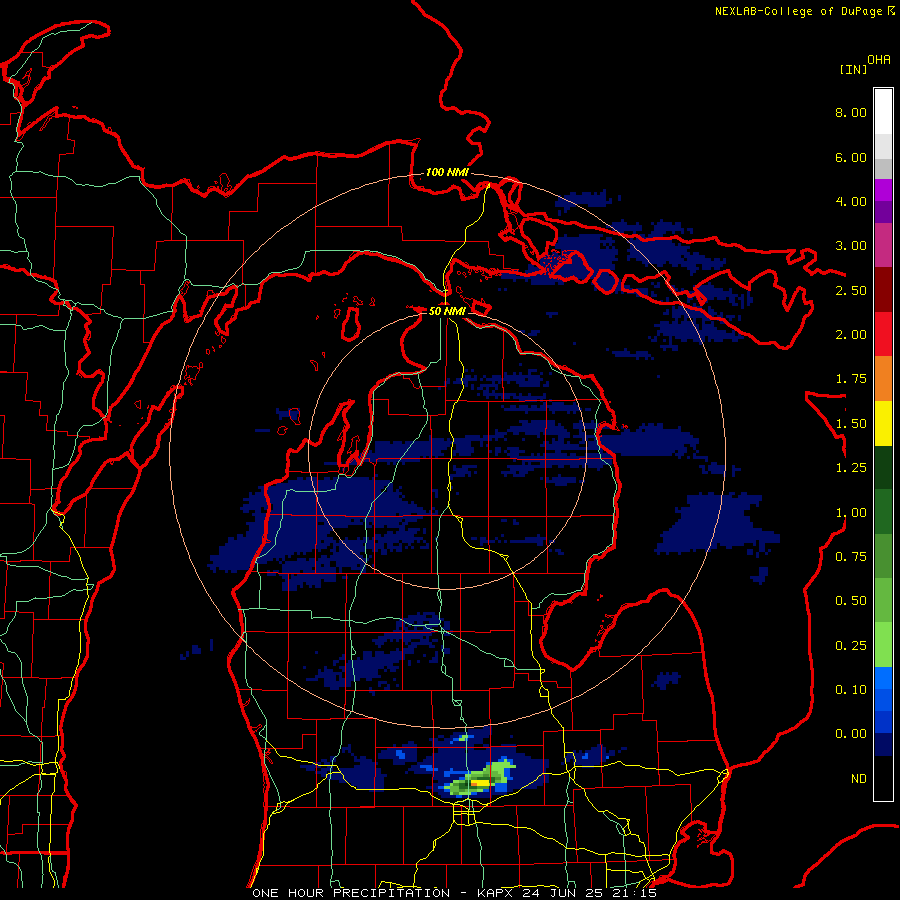Click the 2.00 legend value
900x900 pixels.
click(851, 335)
